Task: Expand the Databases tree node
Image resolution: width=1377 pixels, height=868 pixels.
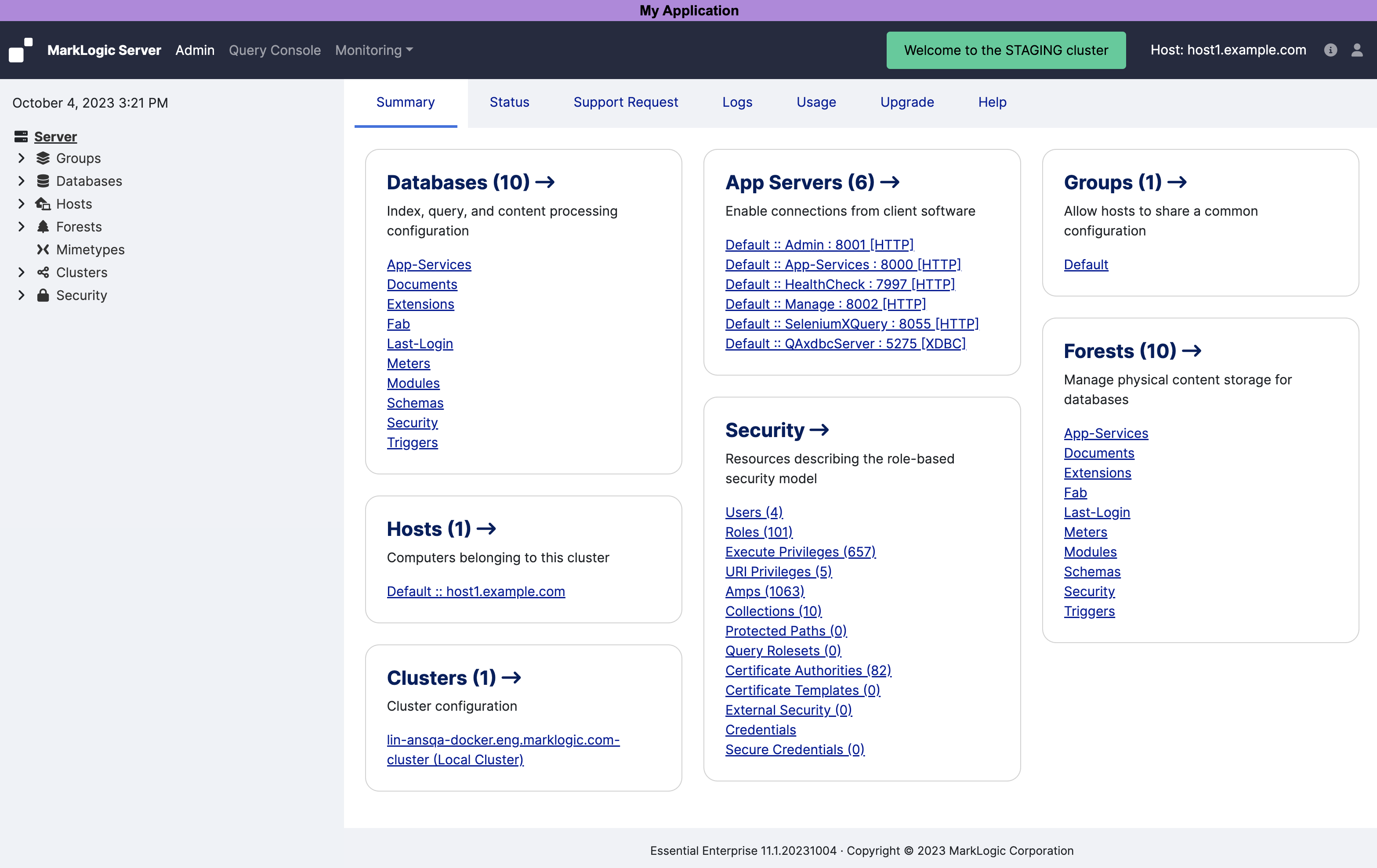Action: 21,181
